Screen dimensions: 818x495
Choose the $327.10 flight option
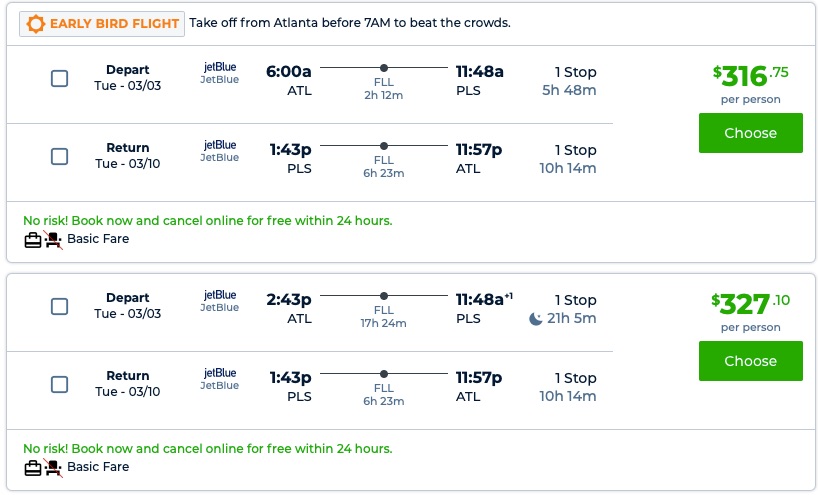pos(750,361)
